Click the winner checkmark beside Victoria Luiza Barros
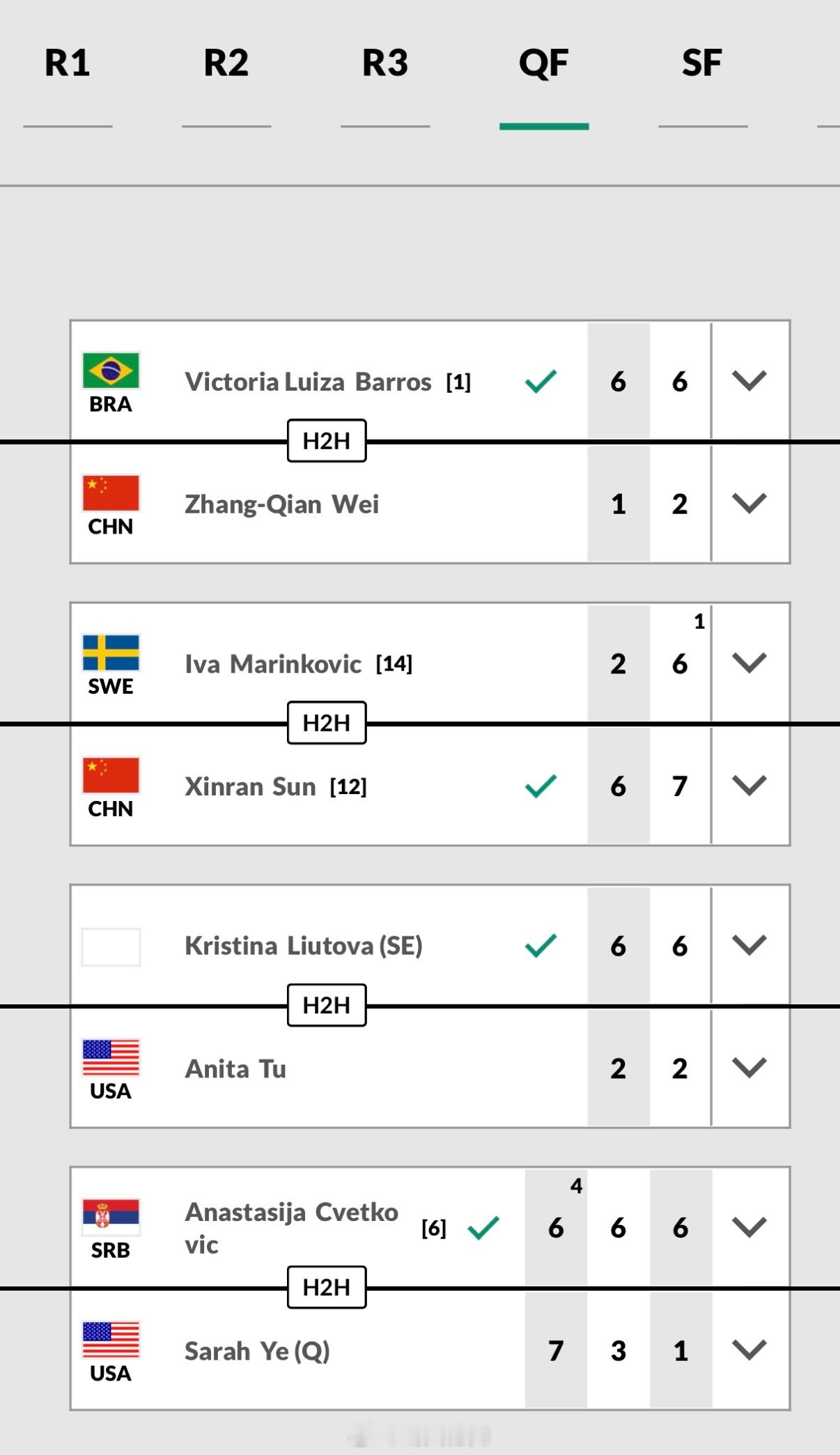The width and height of the screenshot is (840, 1455). (540, 380)
